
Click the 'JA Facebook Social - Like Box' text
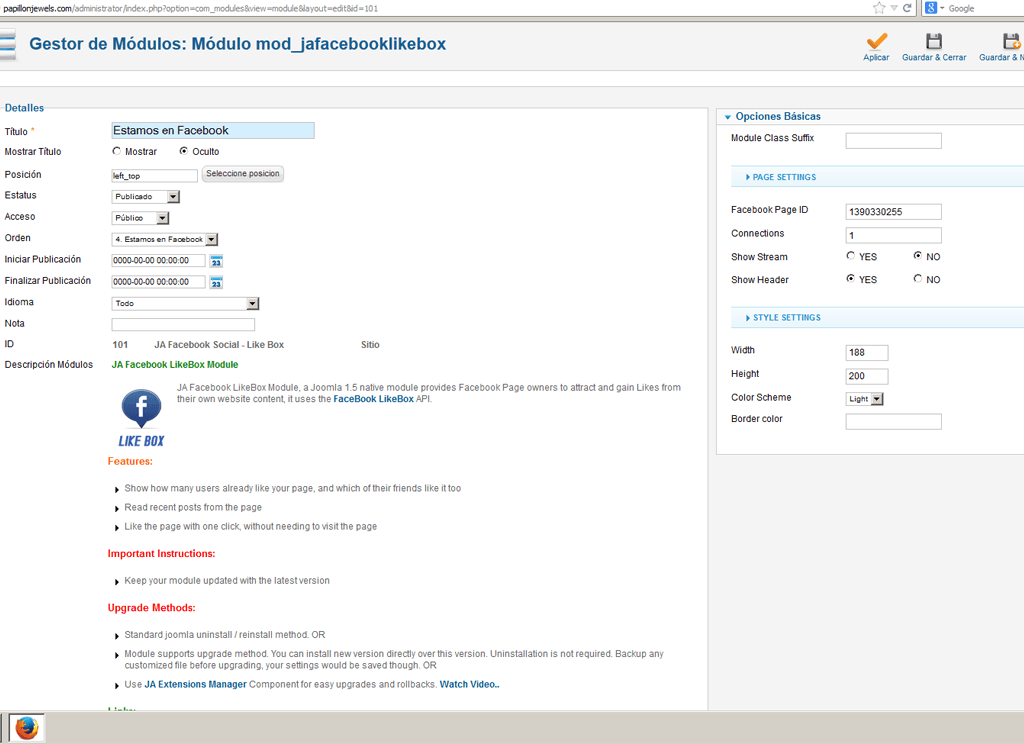[219, 345]
